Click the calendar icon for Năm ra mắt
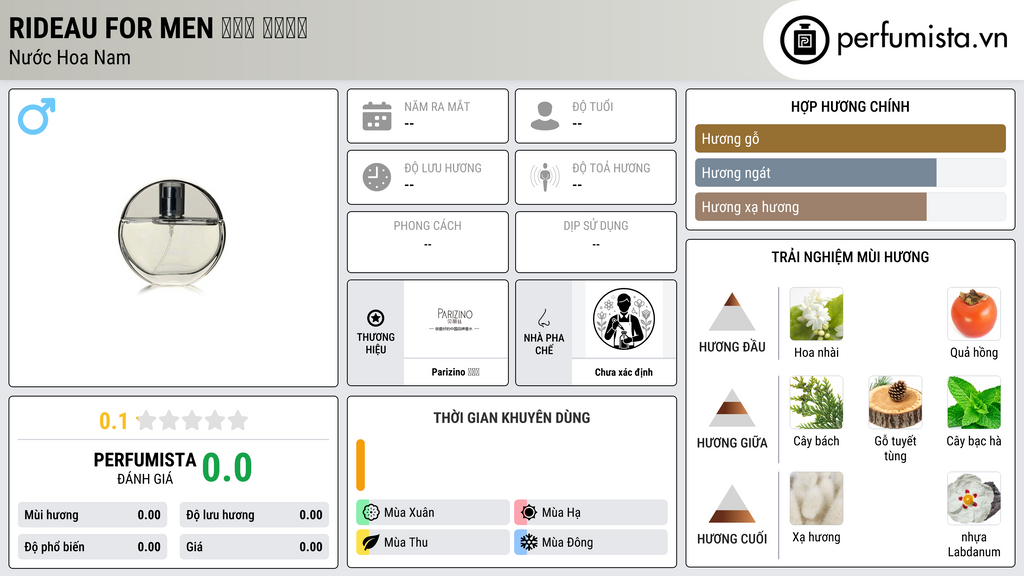The image size is (1024, 576). pos(377,116)
